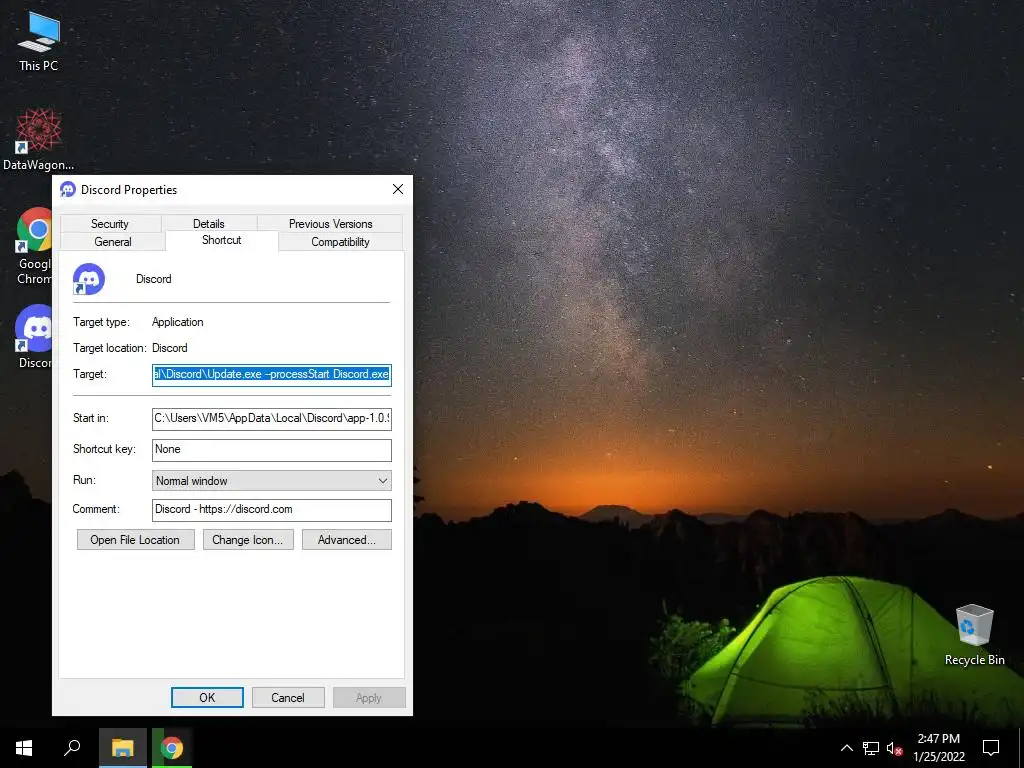Open the clock showing 2:47 PM
Screen dimensions: 1024x768
point(939,748)
